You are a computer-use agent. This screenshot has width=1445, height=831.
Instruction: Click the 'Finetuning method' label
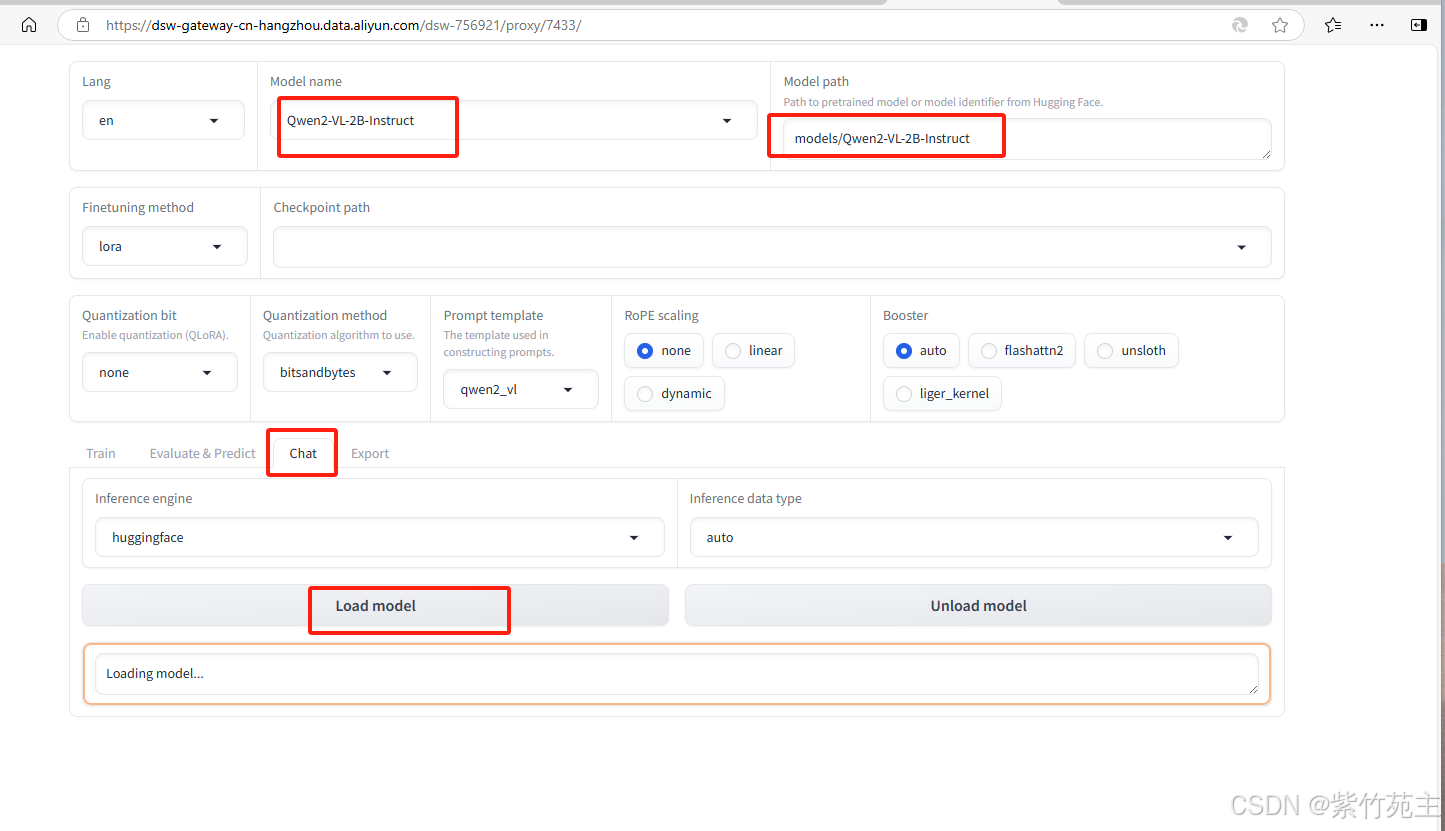coord(138,208)
